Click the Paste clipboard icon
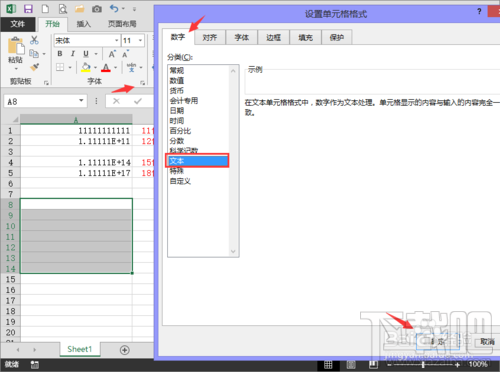Screen dimensions: 500x372 click(16, 46)
